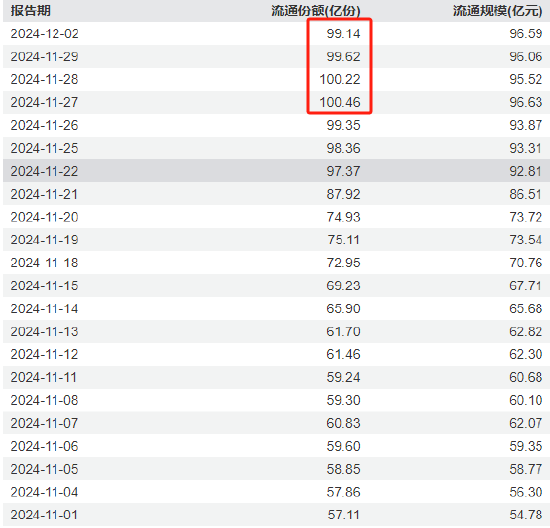
Task: Click scale value 92.81
Action: coord(525,171)
